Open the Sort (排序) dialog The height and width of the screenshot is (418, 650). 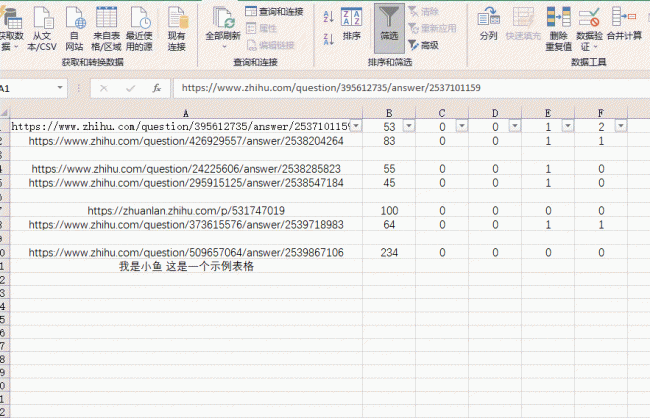pyautogui.click(x=352, y=24)
